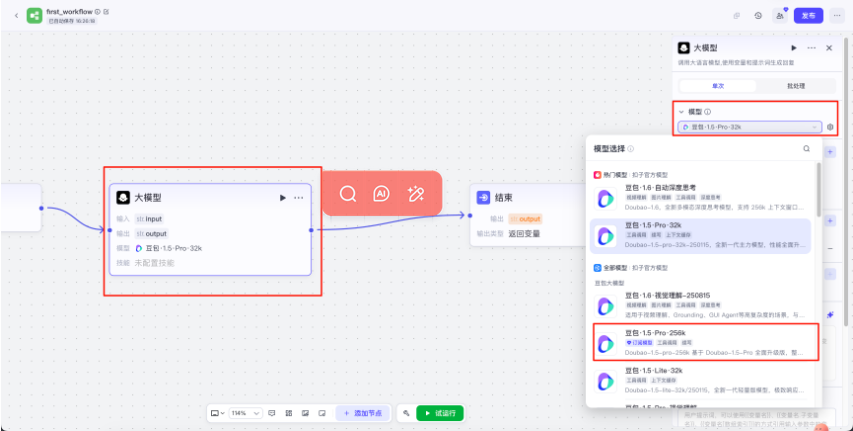Open the top bar more options menu

pyautogui.click(x=837, y=16)
